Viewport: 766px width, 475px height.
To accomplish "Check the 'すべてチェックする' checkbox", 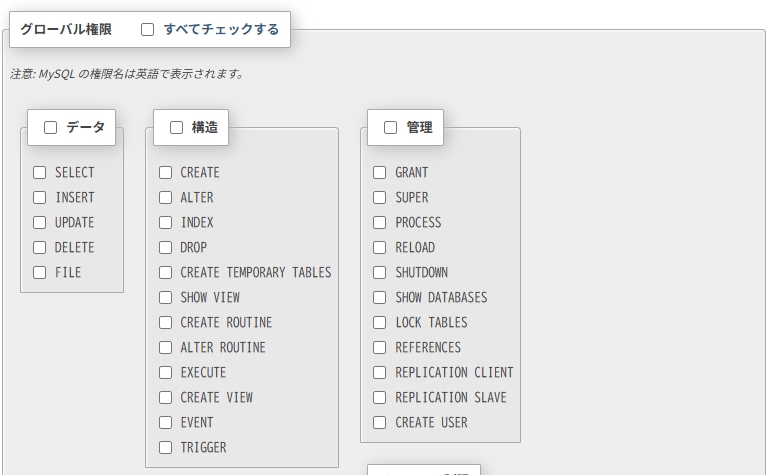I will click(148, 30).
